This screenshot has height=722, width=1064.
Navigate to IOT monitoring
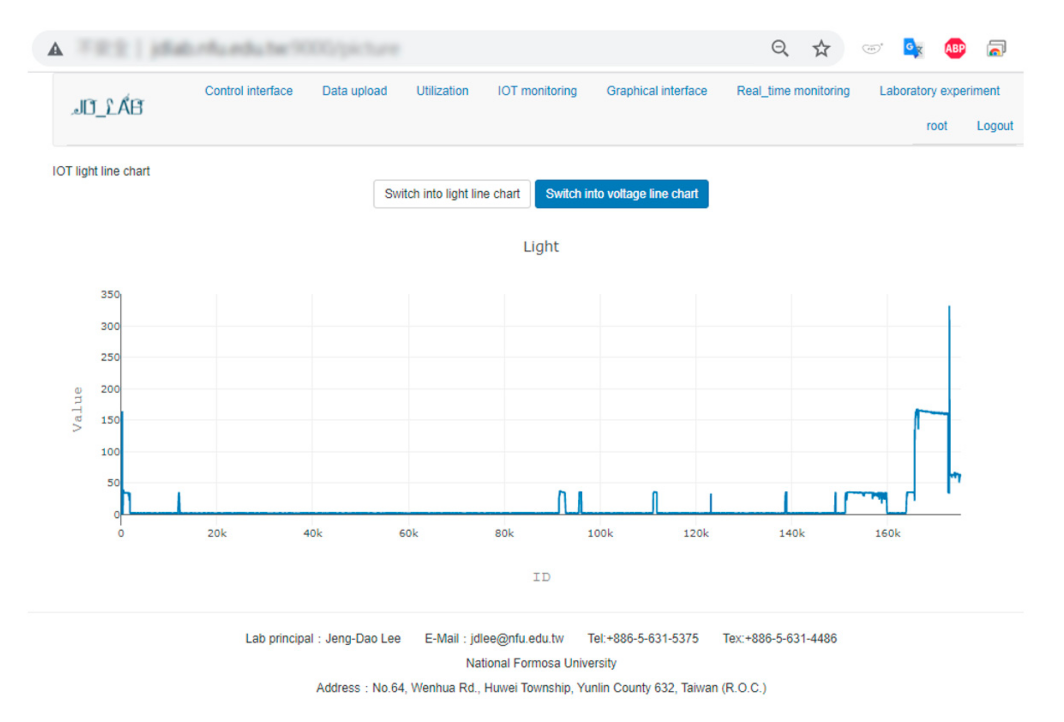[537, 91]
